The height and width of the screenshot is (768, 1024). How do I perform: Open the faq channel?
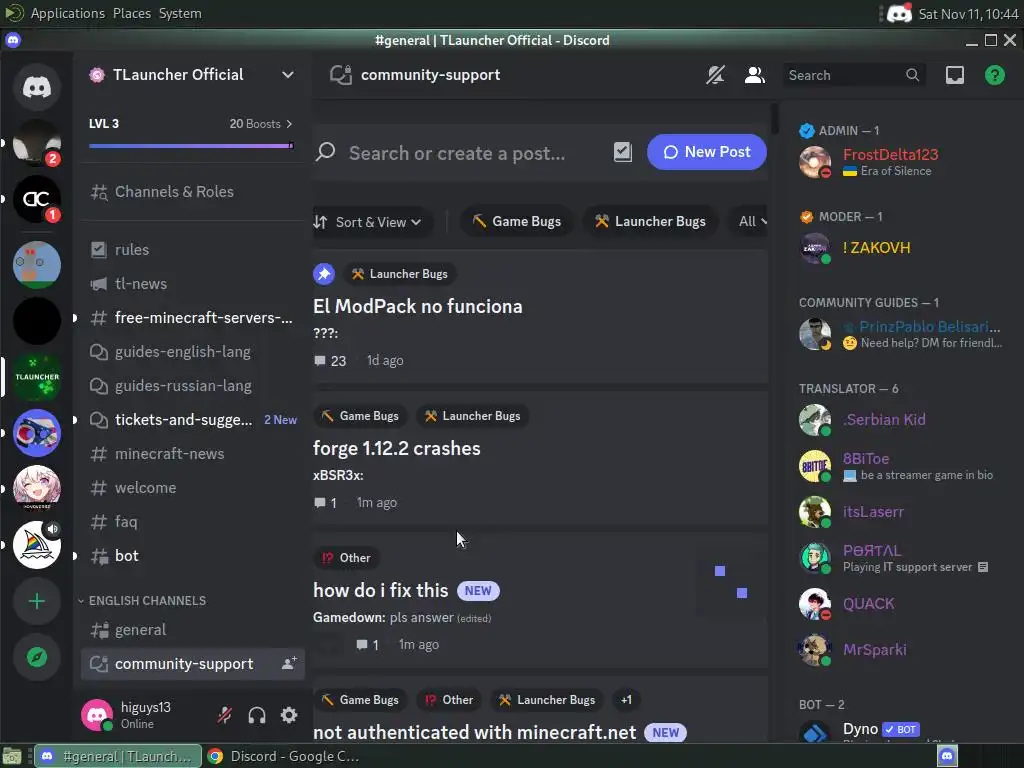192,522
